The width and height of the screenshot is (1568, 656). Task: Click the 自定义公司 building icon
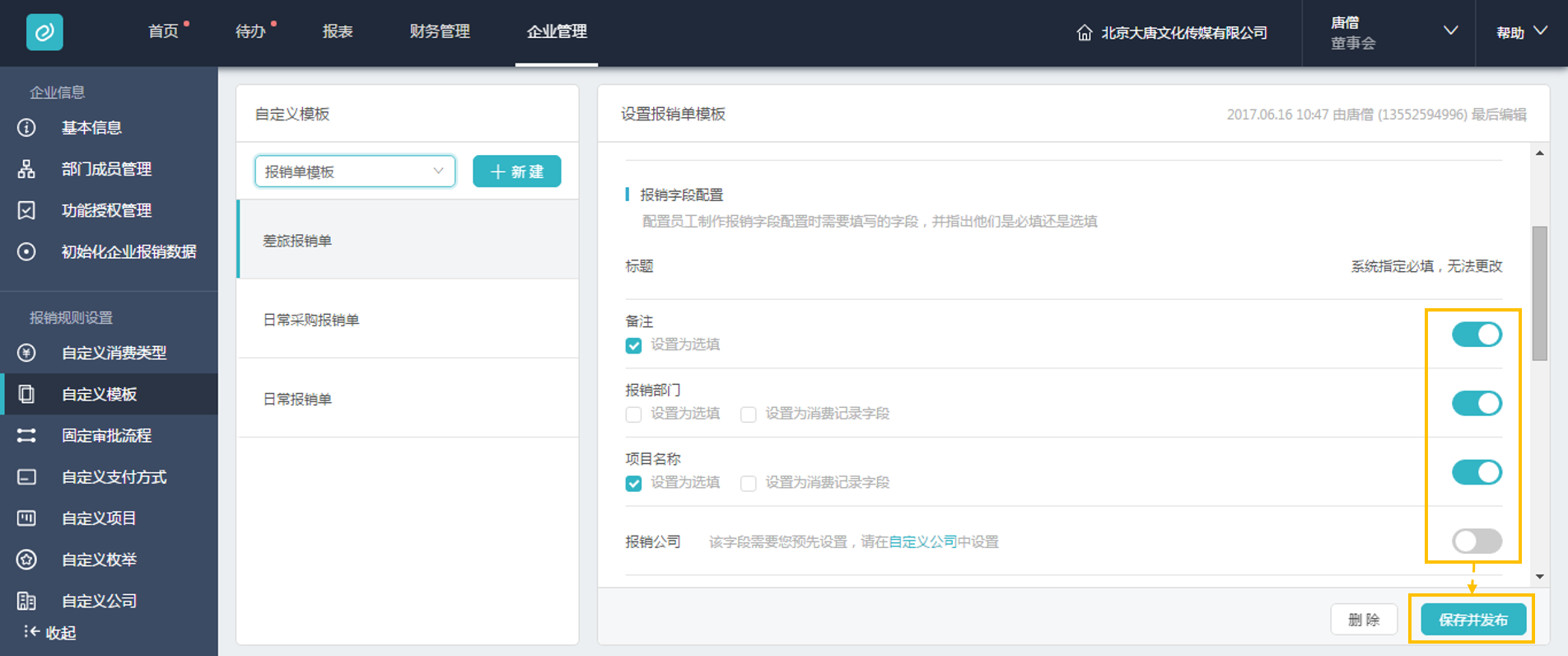pos(26,601)
